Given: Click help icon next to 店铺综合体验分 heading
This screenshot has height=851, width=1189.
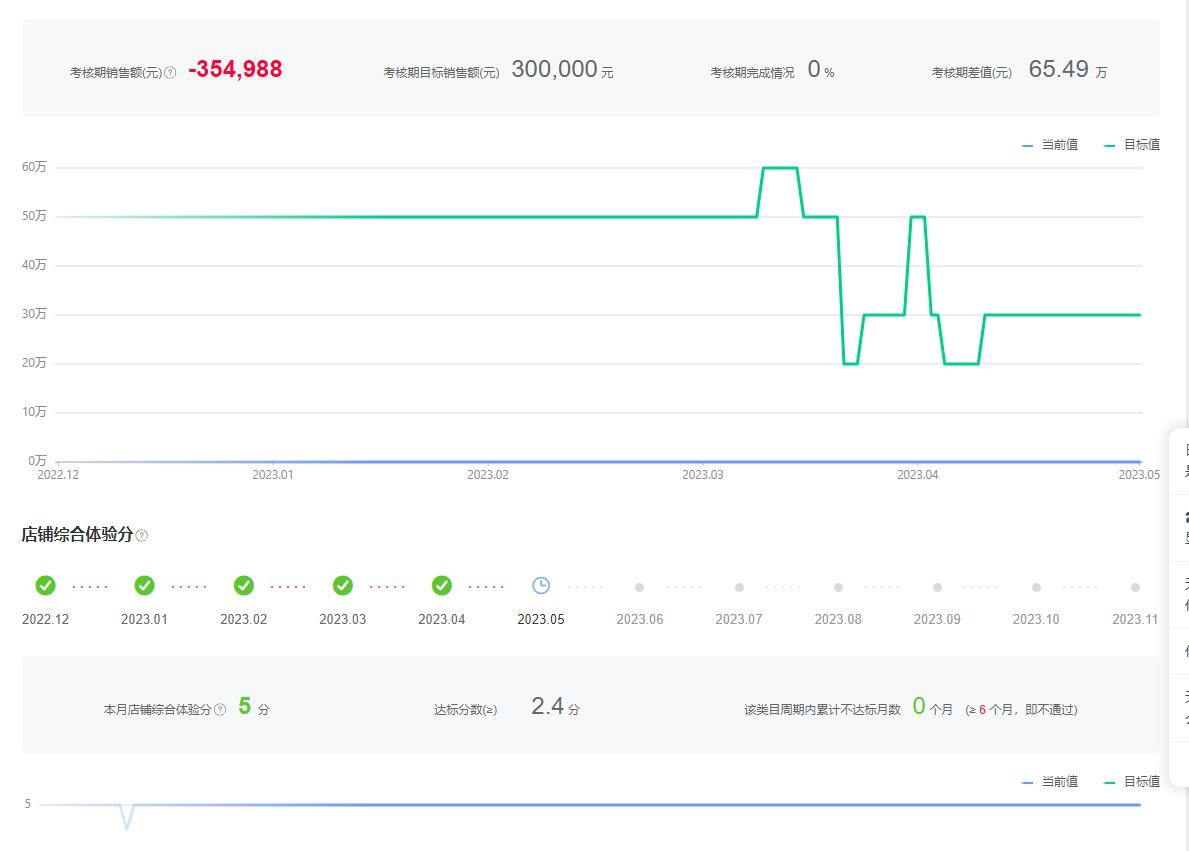Looking at the screenshot, I should pos(142,535).
